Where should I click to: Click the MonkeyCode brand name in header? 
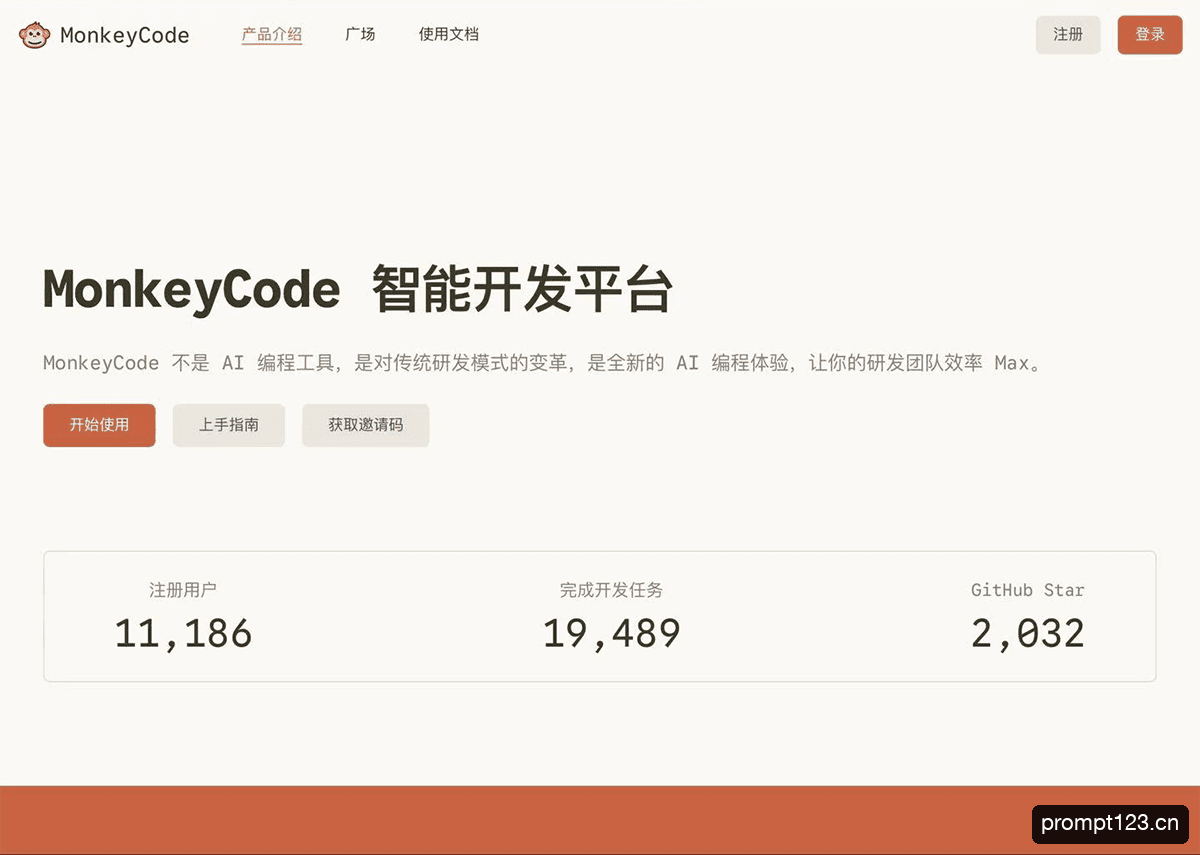tap(125, 36)
